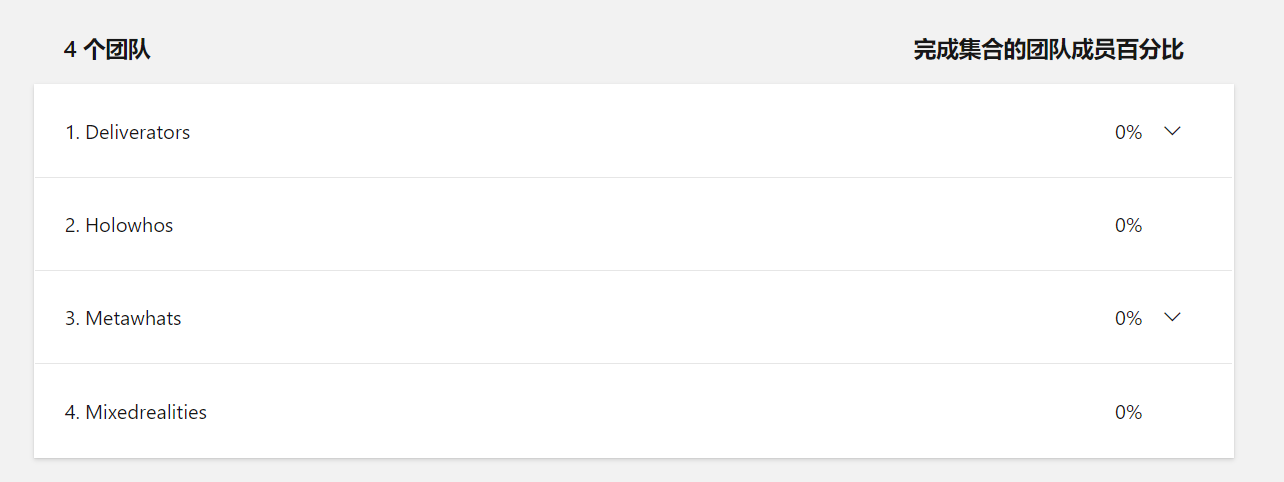Open the Metawhats team entry name
The height and width of the screenshot is (482, 1284).
coord(133,318)
